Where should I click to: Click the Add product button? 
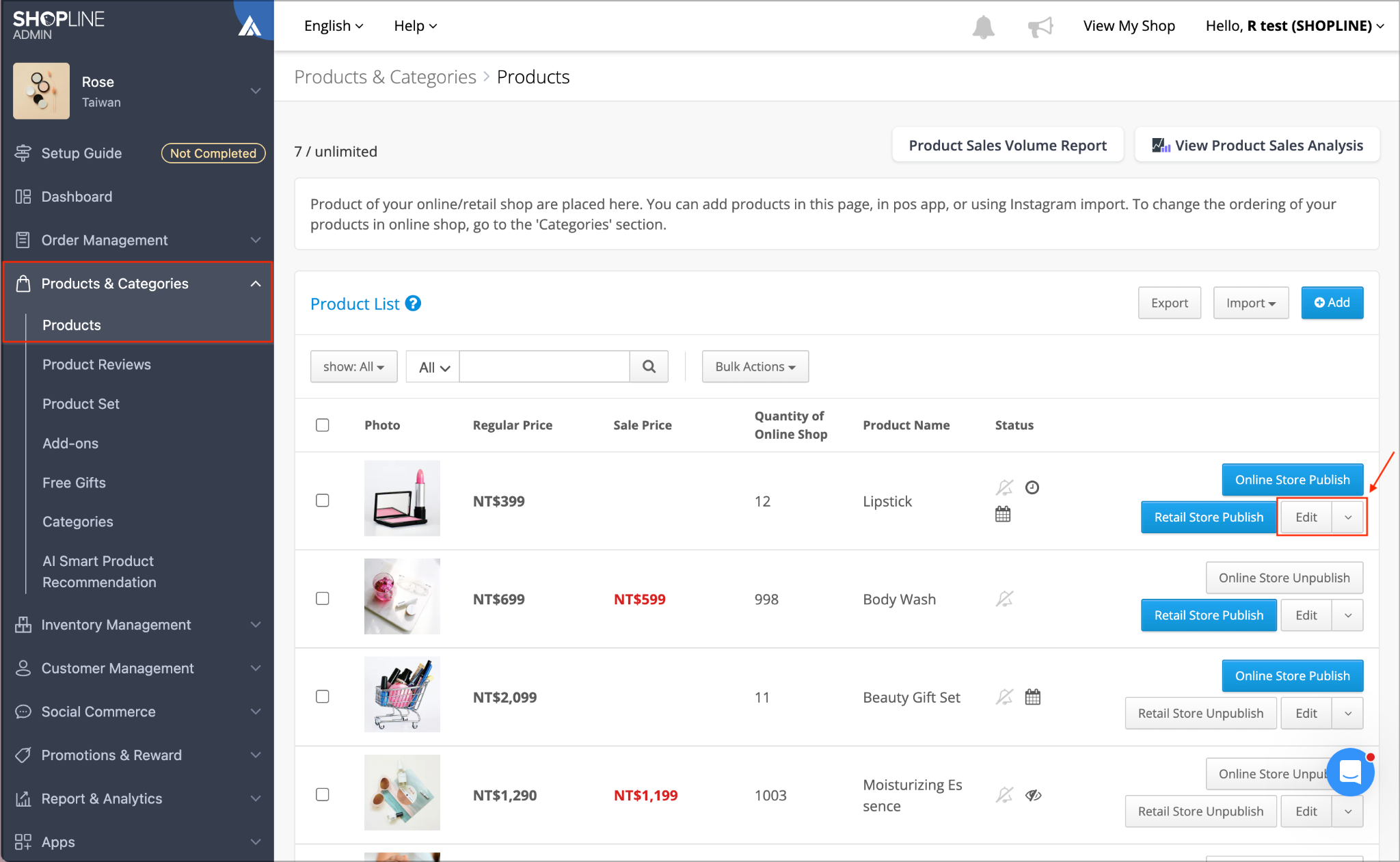[x=1332, y=303]
